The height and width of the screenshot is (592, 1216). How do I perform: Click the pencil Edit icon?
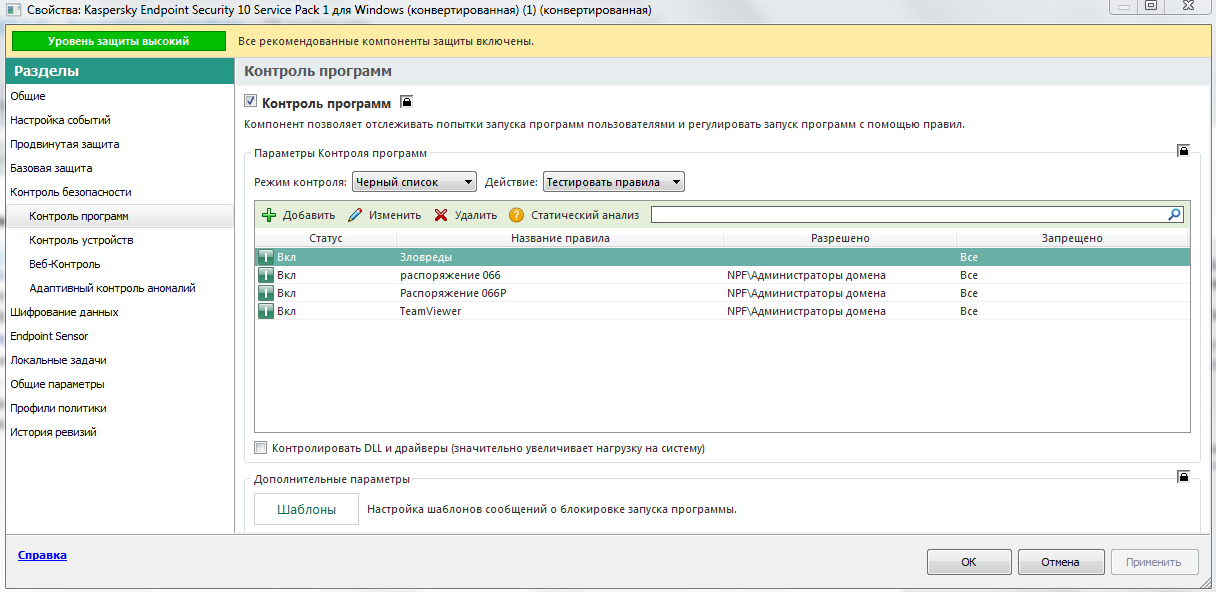(354, 215)
